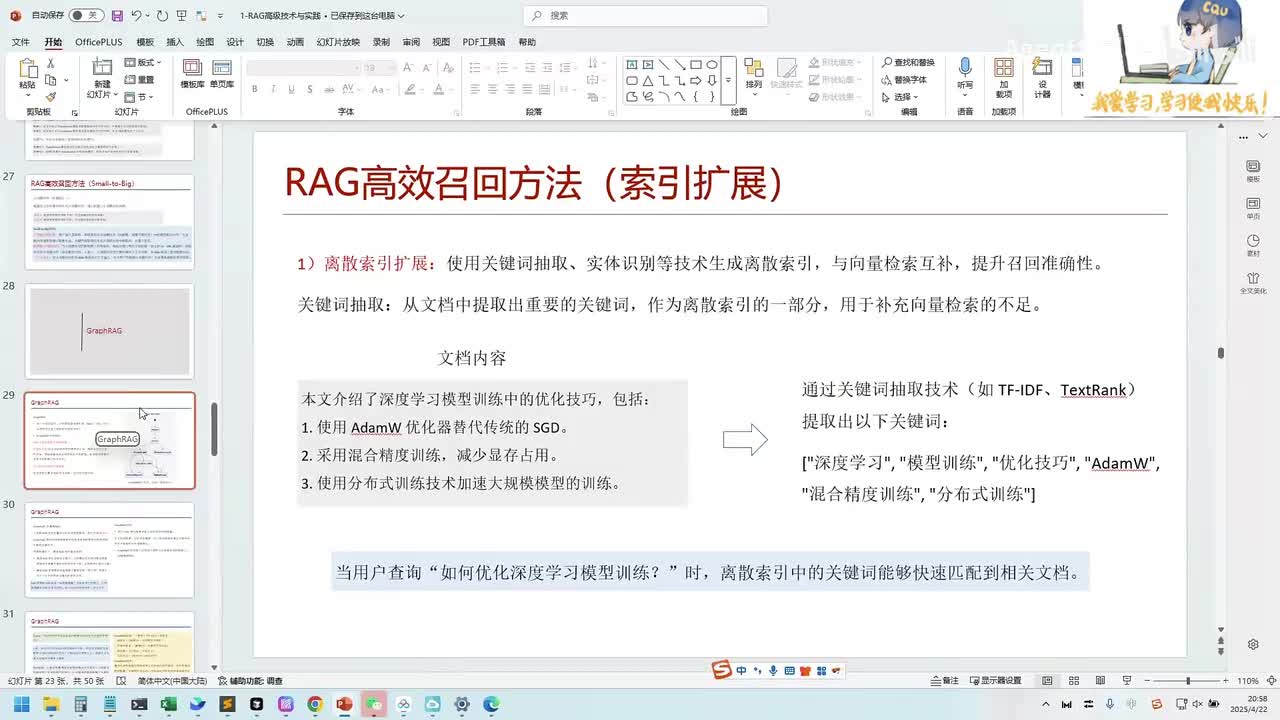Switch to the Insert (插入) tab

coord(175,42)
